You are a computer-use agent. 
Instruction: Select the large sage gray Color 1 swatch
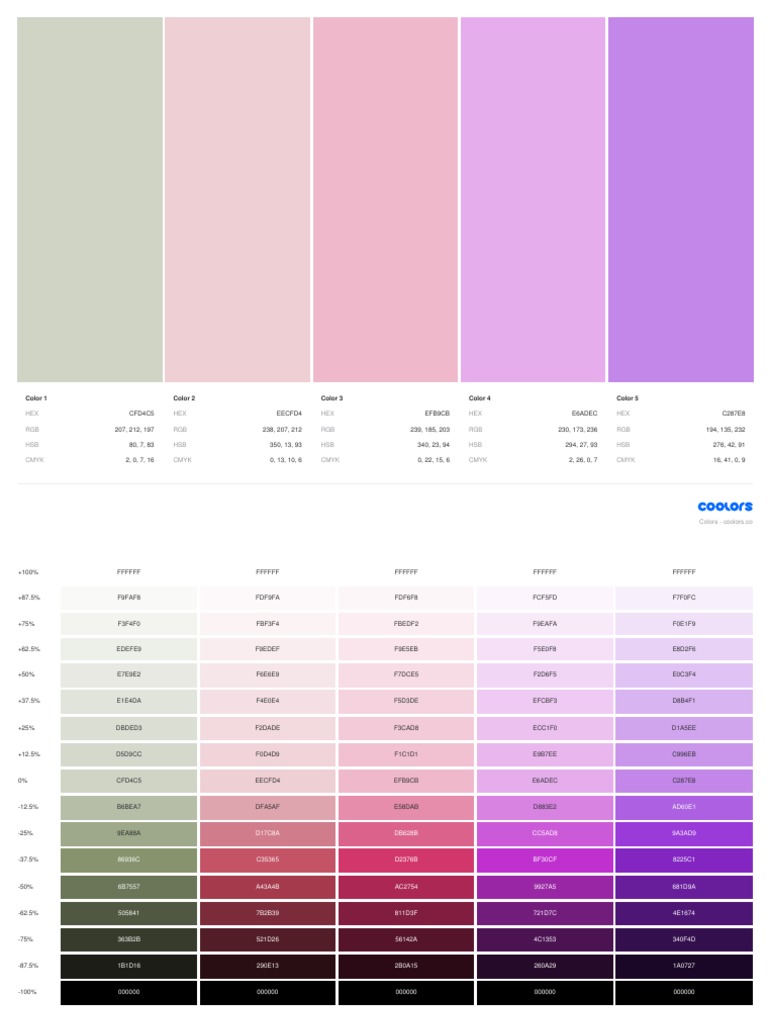90,199
